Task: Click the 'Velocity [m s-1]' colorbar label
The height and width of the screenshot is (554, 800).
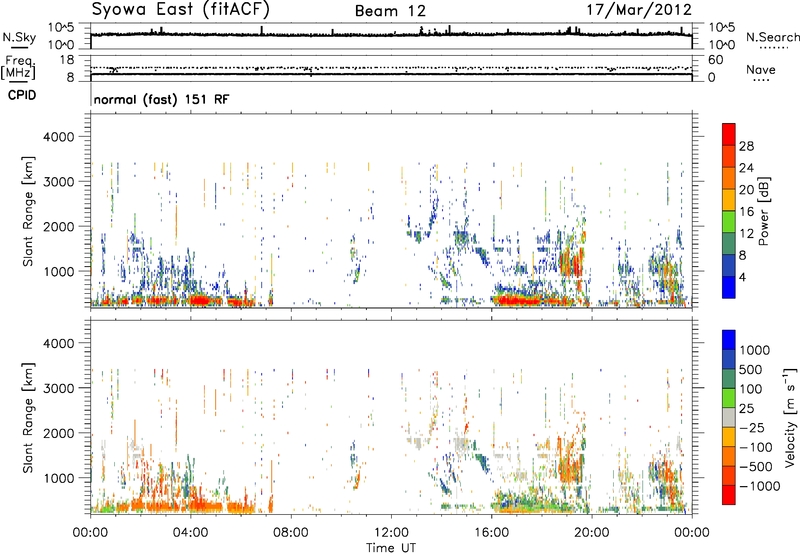Action: 790,417
